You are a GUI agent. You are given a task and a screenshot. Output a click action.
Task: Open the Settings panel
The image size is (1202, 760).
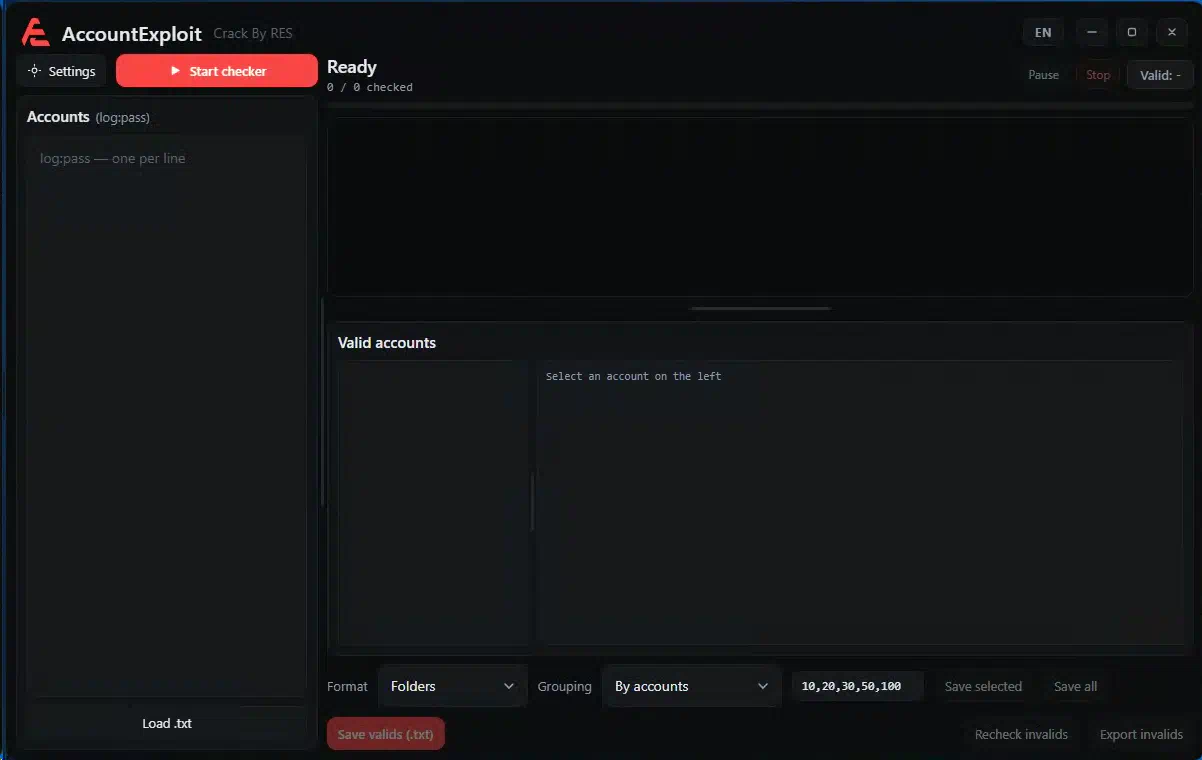pos(62,71)
